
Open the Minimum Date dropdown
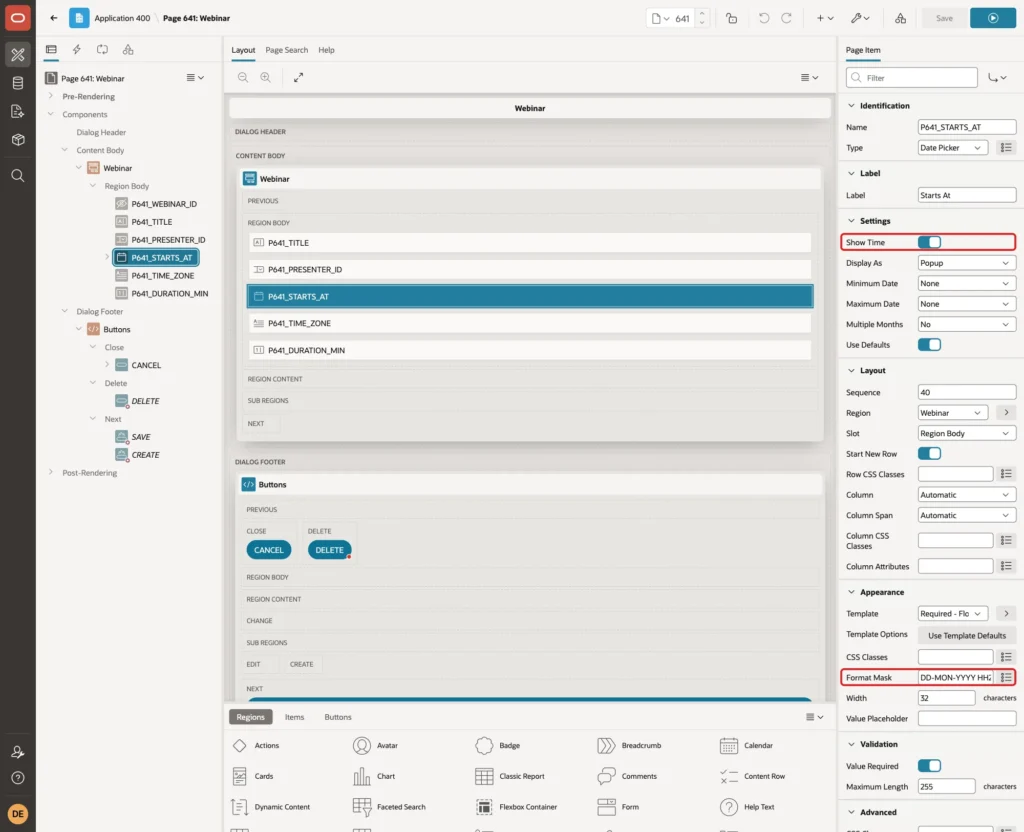(x=967, y=283)
